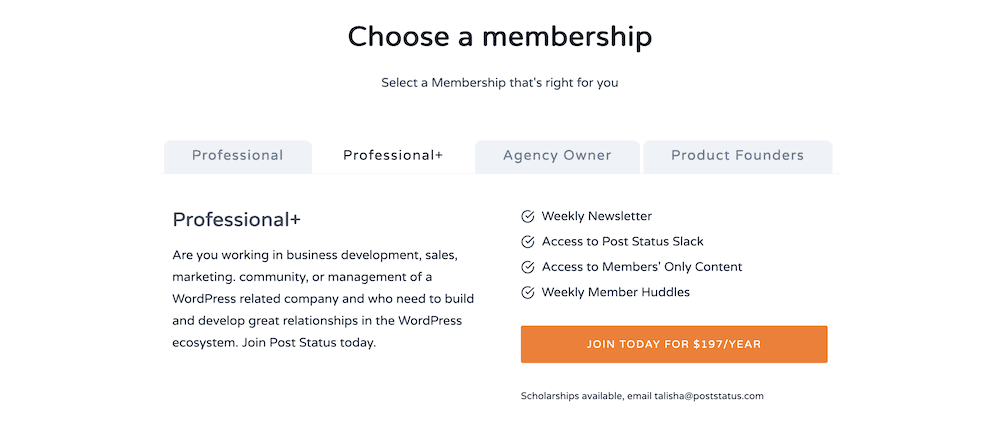The image size is (1000, 427).
Task: Click the Professional+ section heading
Action: tap(237, 220)
